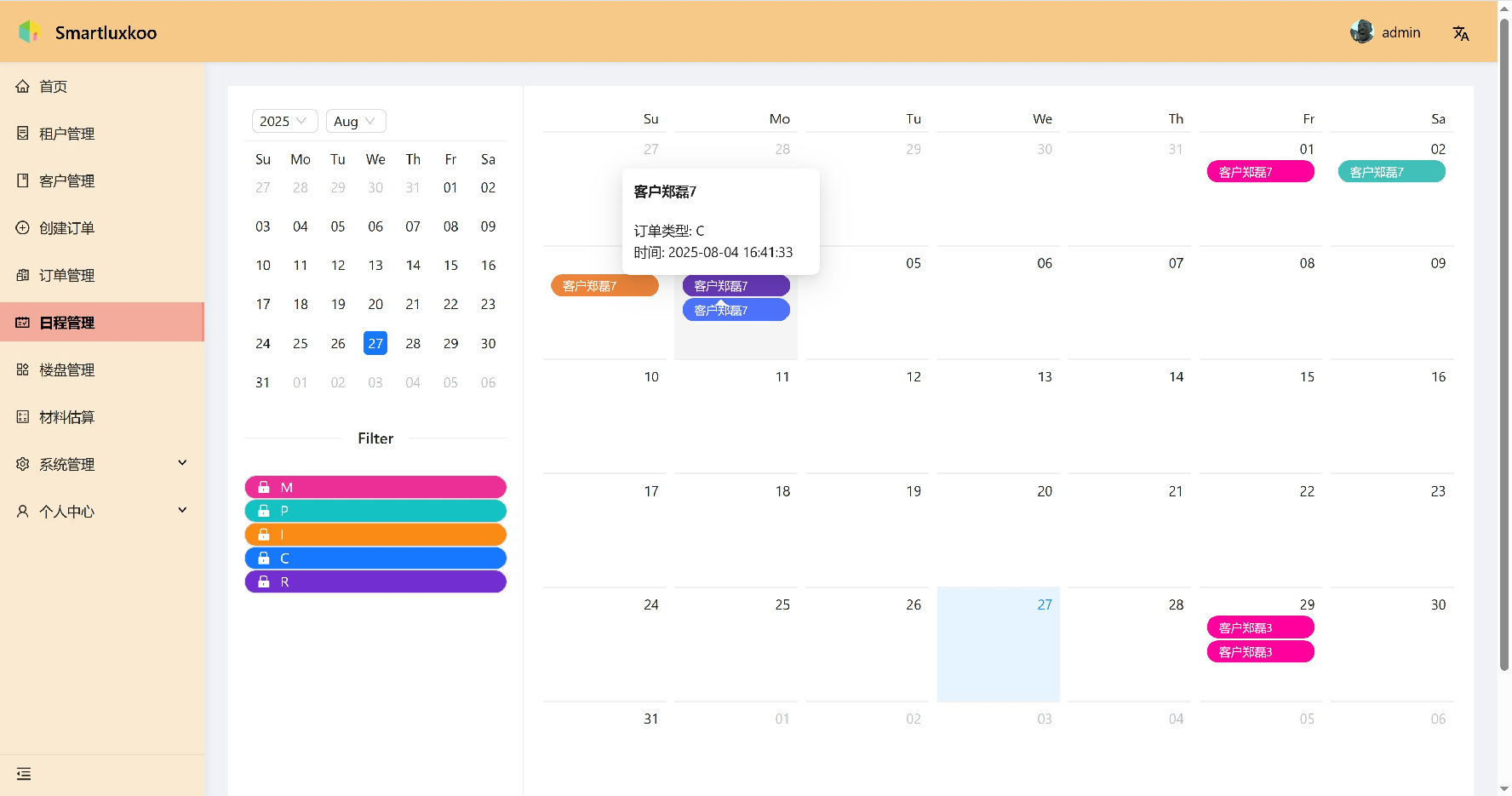Expand the 系统管理 submenu

coord(102,464)
